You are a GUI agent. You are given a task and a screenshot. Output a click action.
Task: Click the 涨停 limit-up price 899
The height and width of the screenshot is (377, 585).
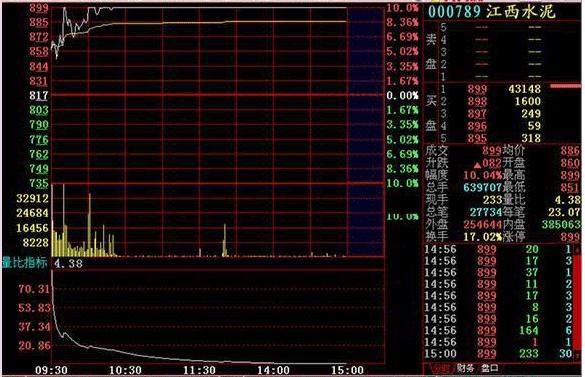569,237
